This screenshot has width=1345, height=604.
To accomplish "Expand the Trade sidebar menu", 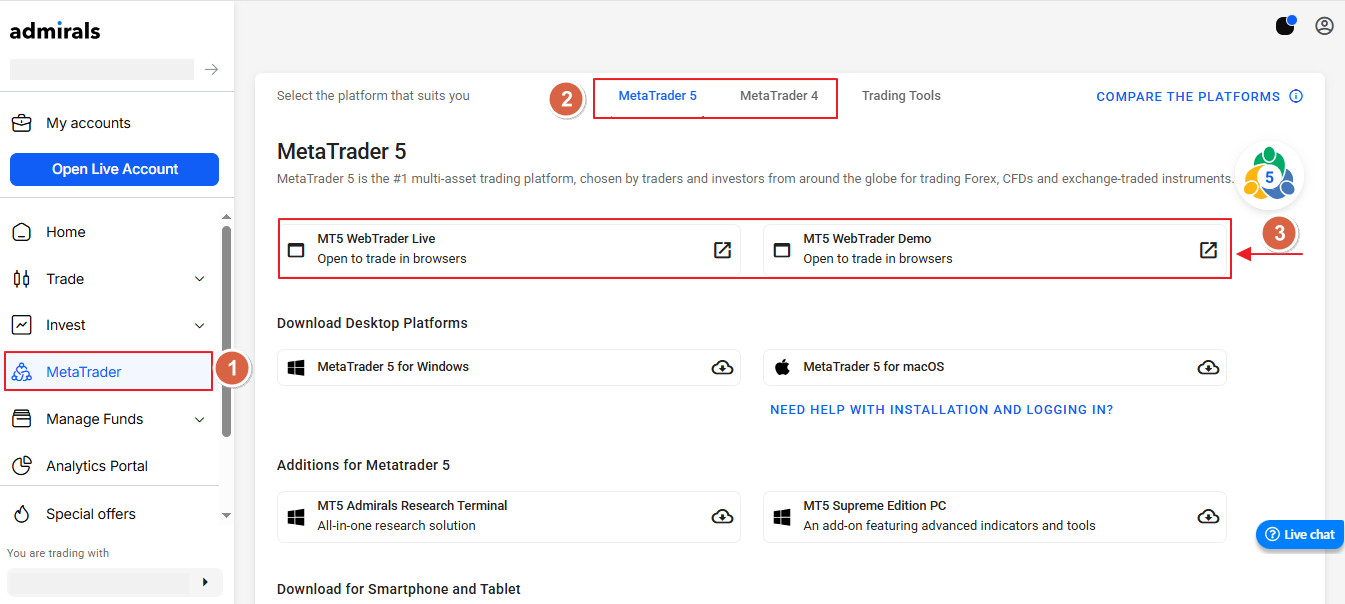I will point(199,279).
